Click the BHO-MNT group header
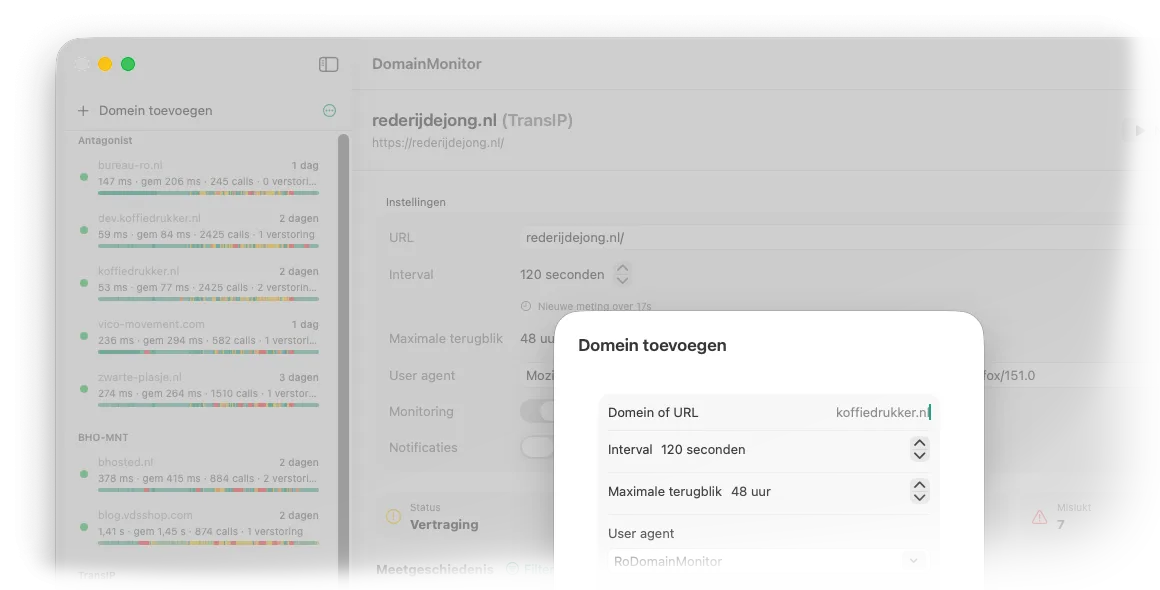This screenshot has height=590, width=1160. coord(104,438)
